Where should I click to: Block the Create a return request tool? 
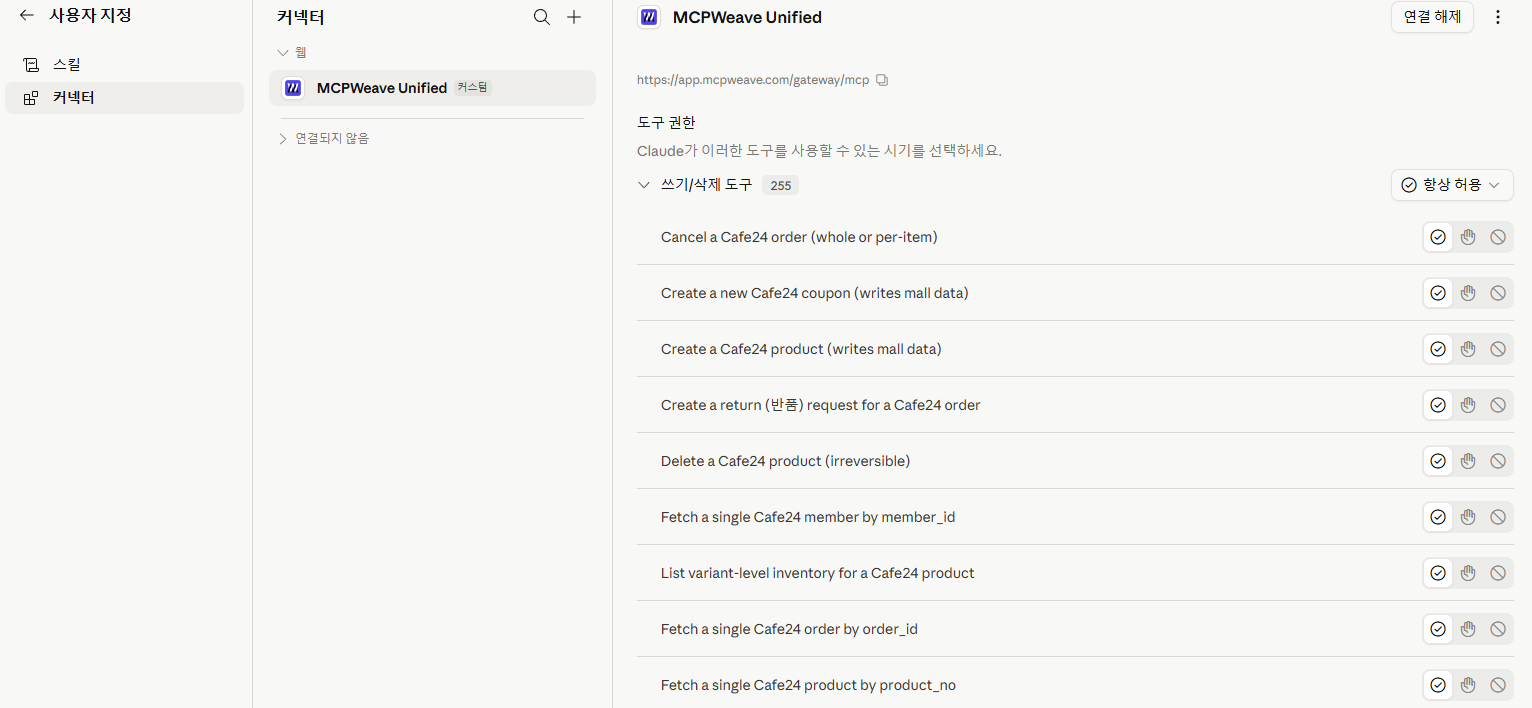pos(1498,405)
